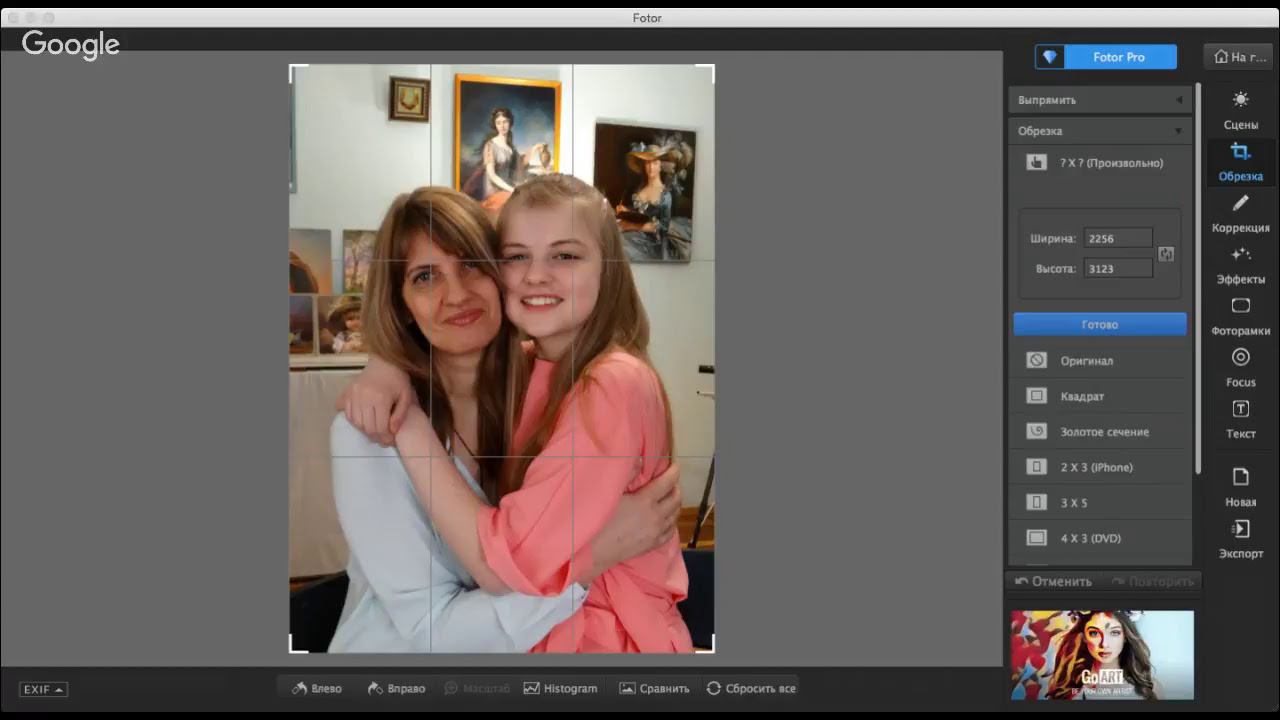Toggle the aspect ratio lock icon
The height and width of the screenshot is (720, 1280).
pos(1166,254)
